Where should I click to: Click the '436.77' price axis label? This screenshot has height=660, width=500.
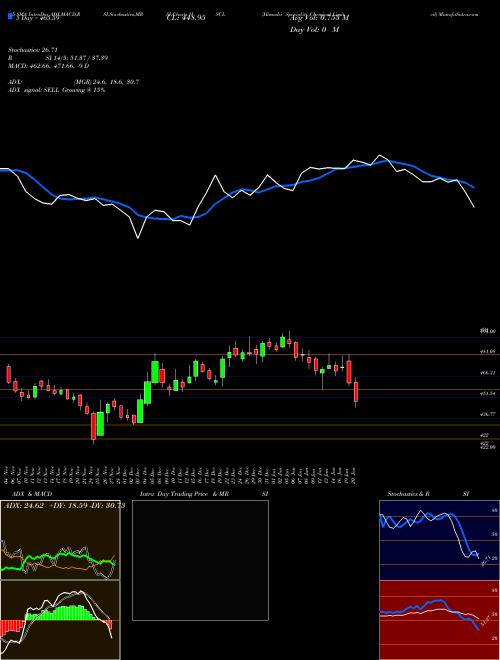[487, 415]
